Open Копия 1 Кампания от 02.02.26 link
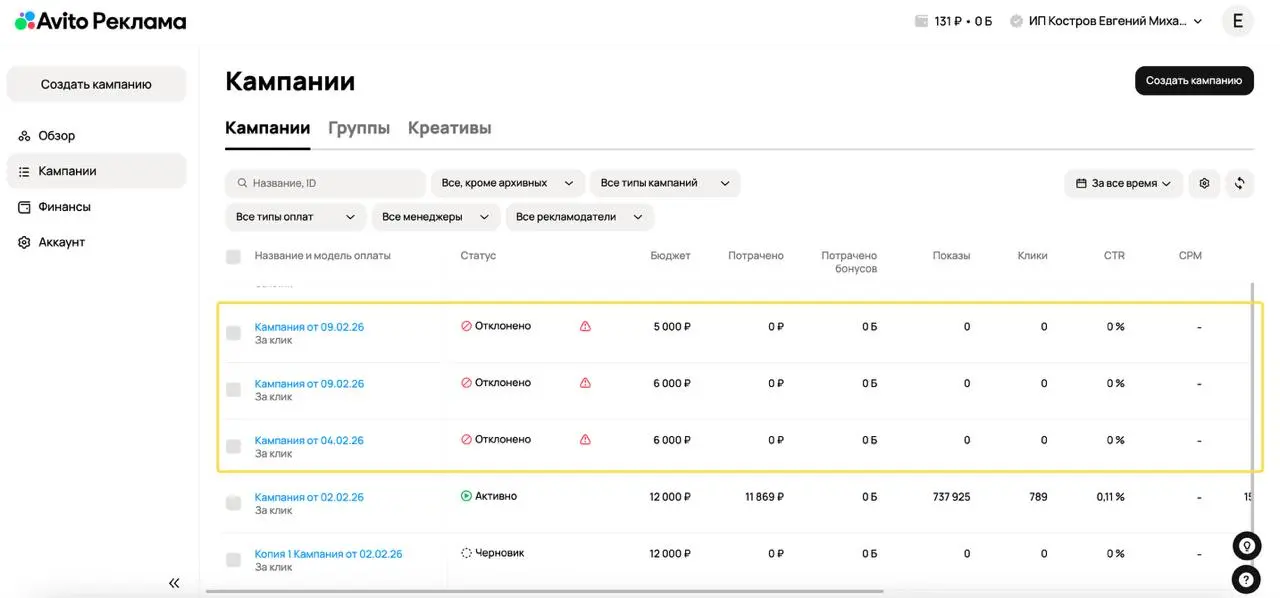 [328, 554]
